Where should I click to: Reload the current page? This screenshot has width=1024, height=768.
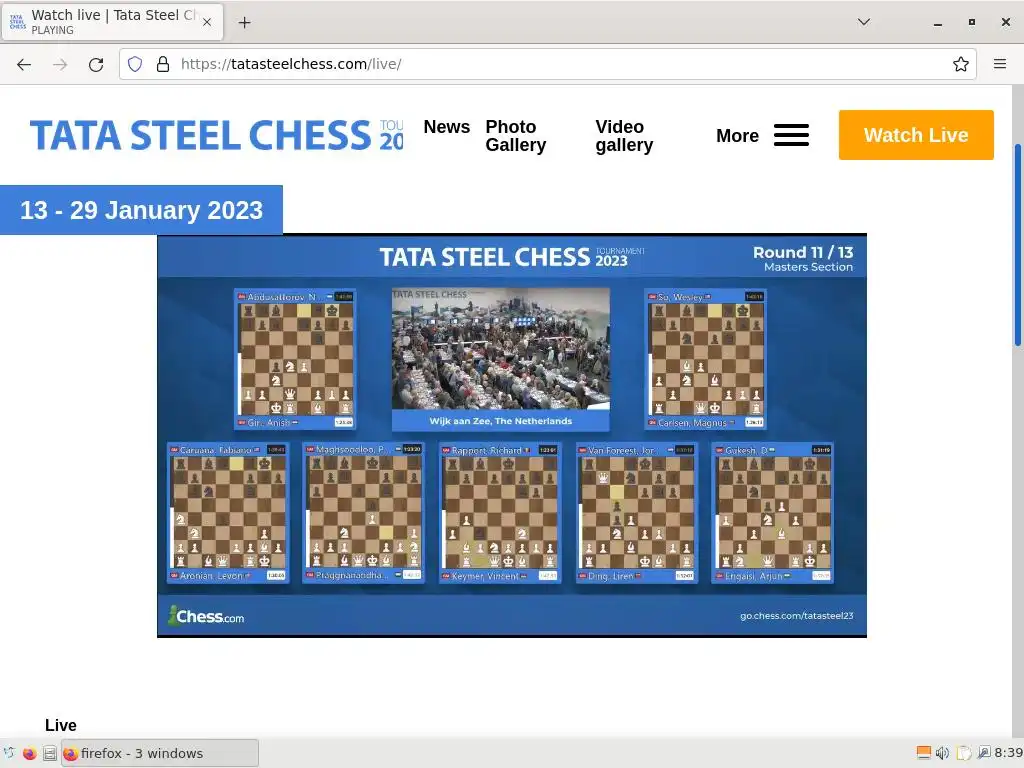click(x=96, y=64)
